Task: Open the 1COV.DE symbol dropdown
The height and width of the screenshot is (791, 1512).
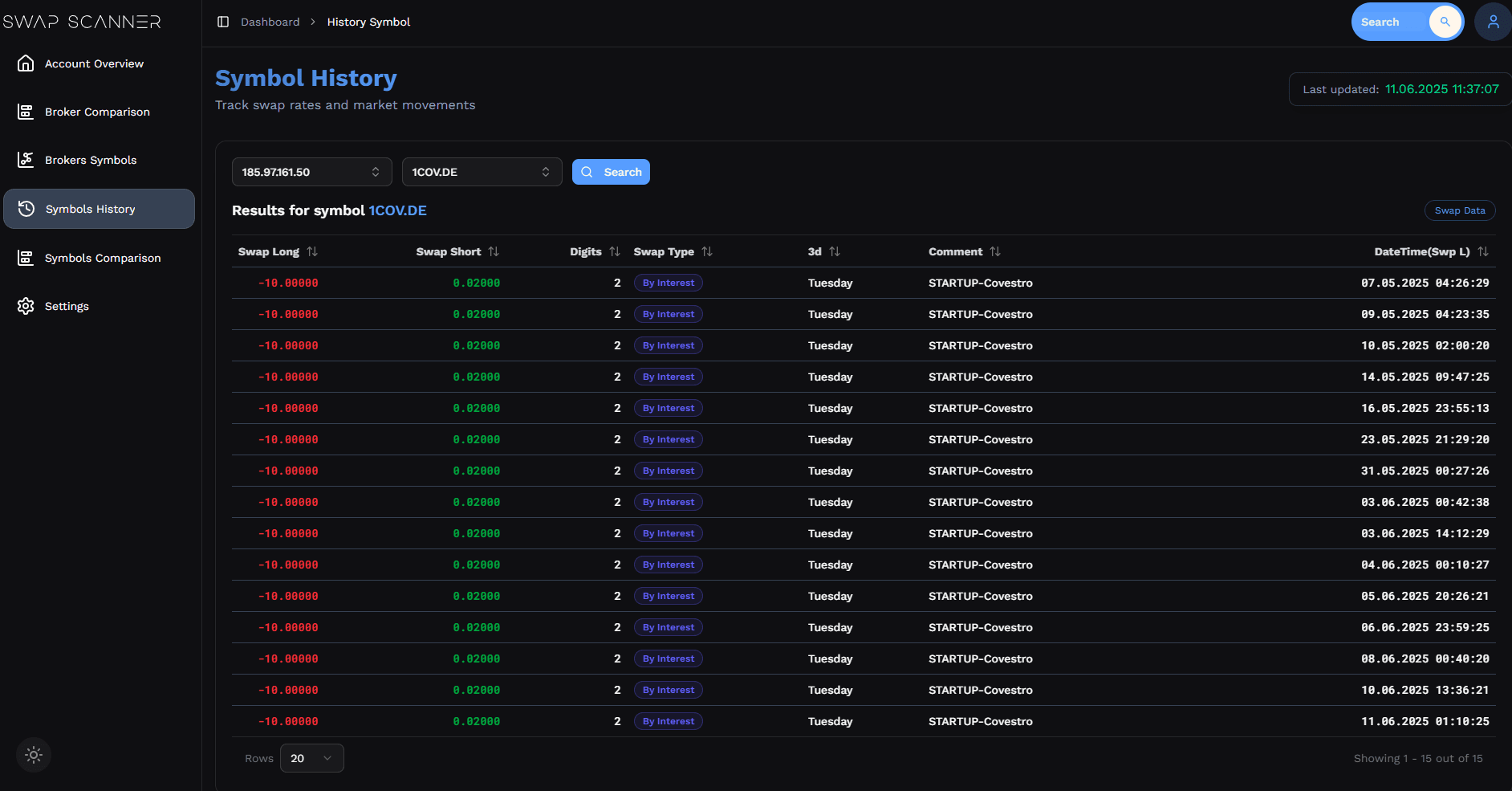Action: [x=482, y=172]
